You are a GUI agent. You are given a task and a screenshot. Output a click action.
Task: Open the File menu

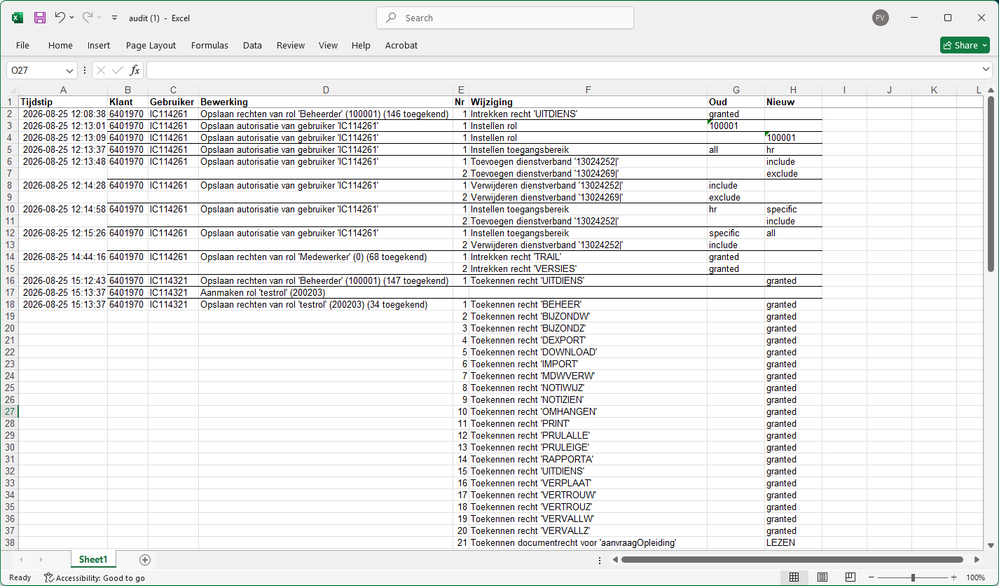22,45
